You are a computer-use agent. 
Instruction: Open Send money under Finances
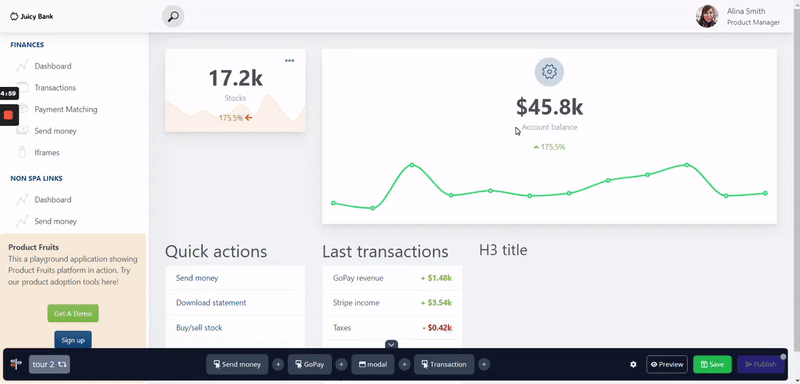[56, 131]
